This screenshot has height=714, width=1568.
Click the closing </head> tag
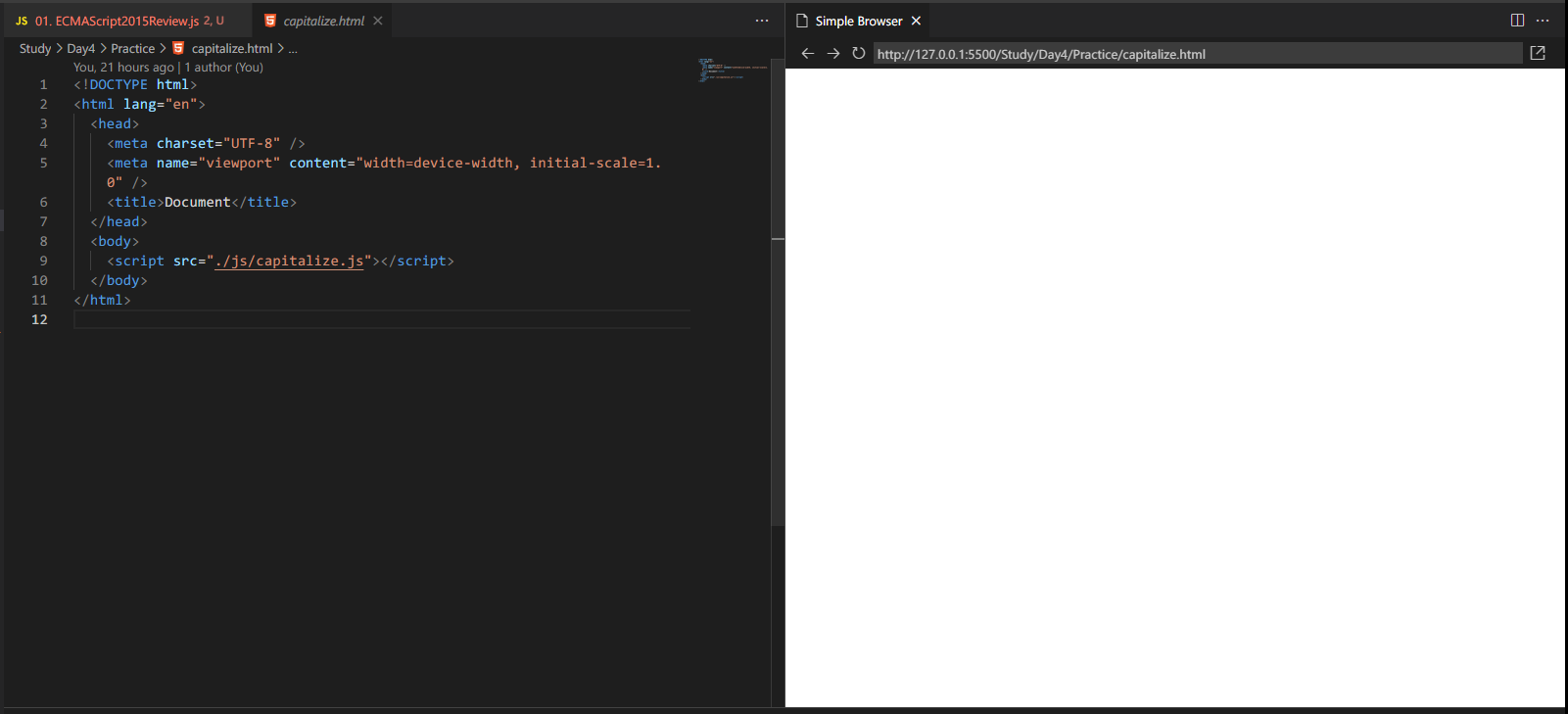click(x=119, y=221)
